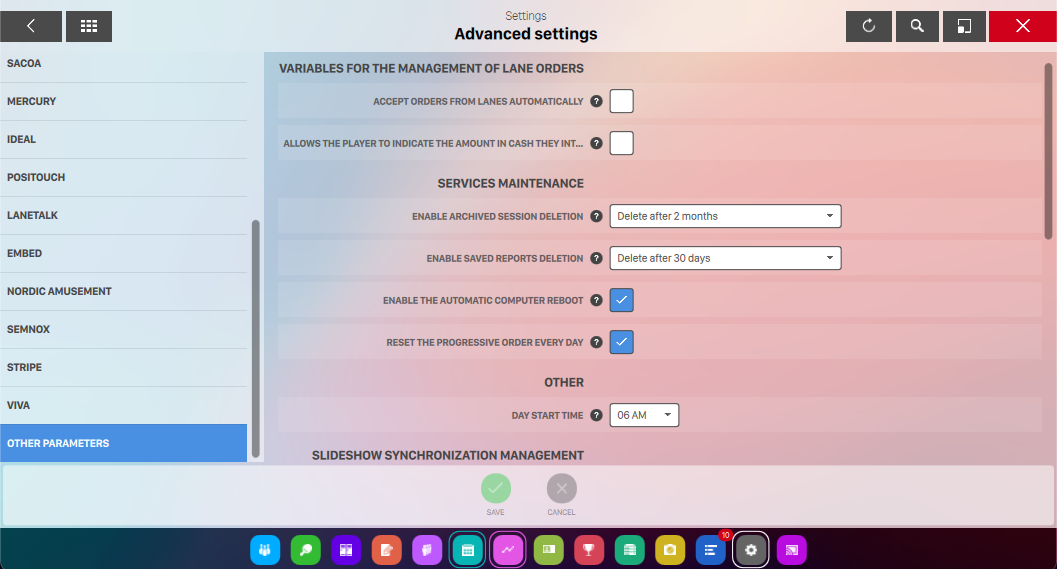Toggle Reset the Progressive Order Every Day
The height and width of the screenshot is (569, 1057).
click(x=622, y=342)
